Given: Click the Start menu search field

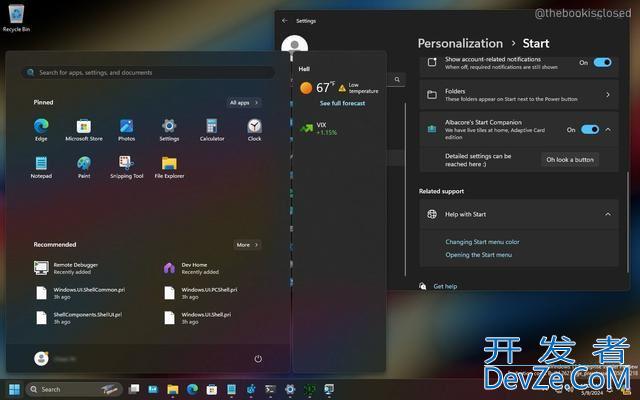Looking at the screenshot, I should (x=148, y=73).
